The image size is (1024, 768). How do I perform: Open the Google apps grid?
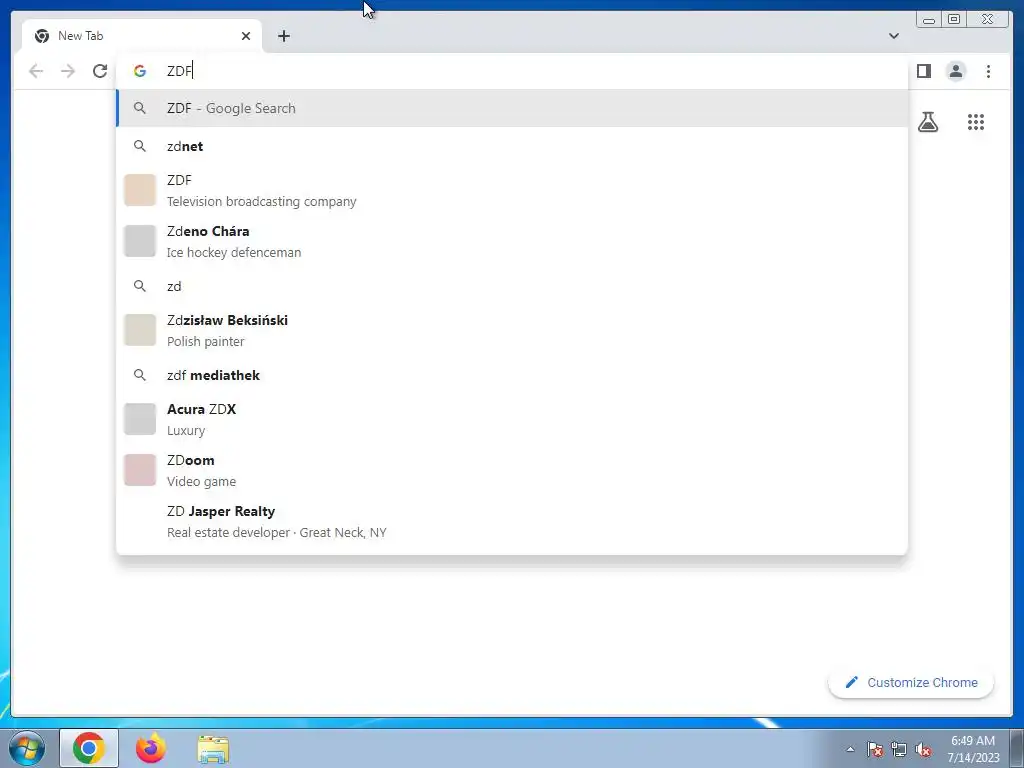[976, 121]
